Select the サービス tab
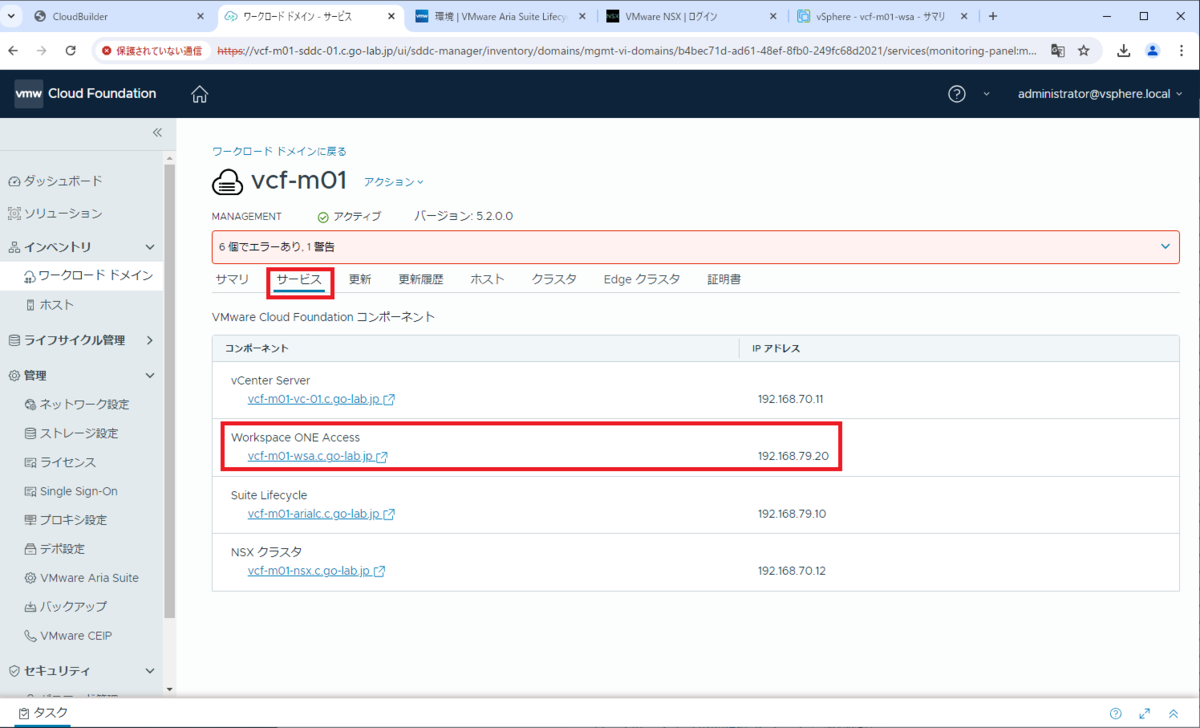 click(x=300, y=280)
